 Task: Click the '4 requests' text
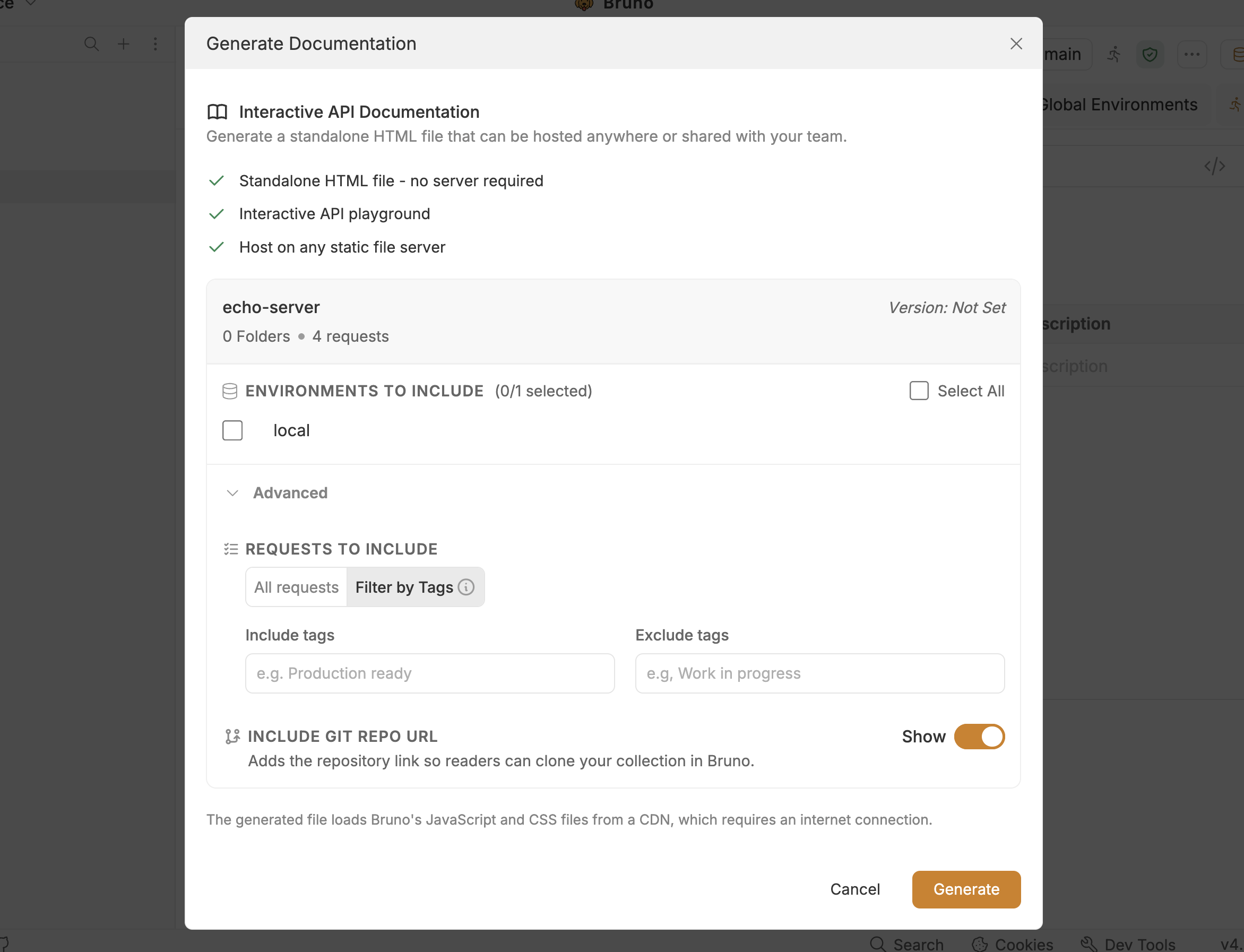(350, 336)
